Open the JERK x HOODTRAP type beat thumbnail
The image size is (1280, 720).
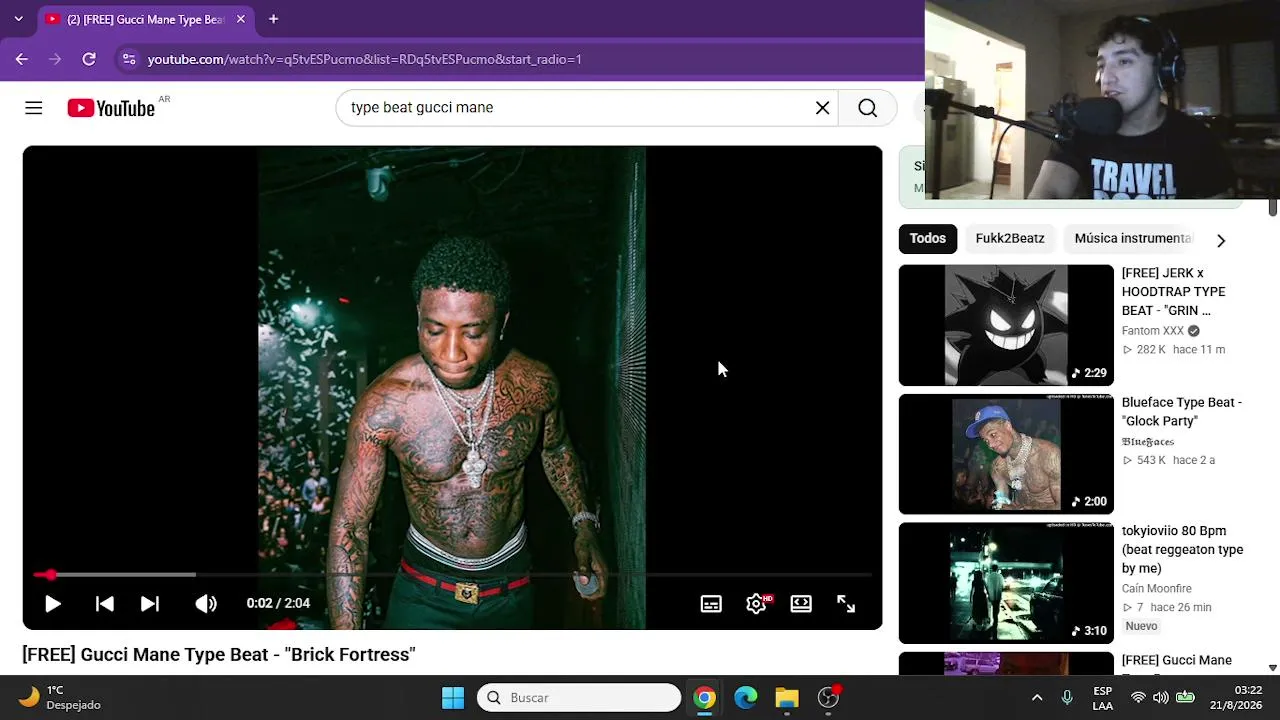point(1006,325)
